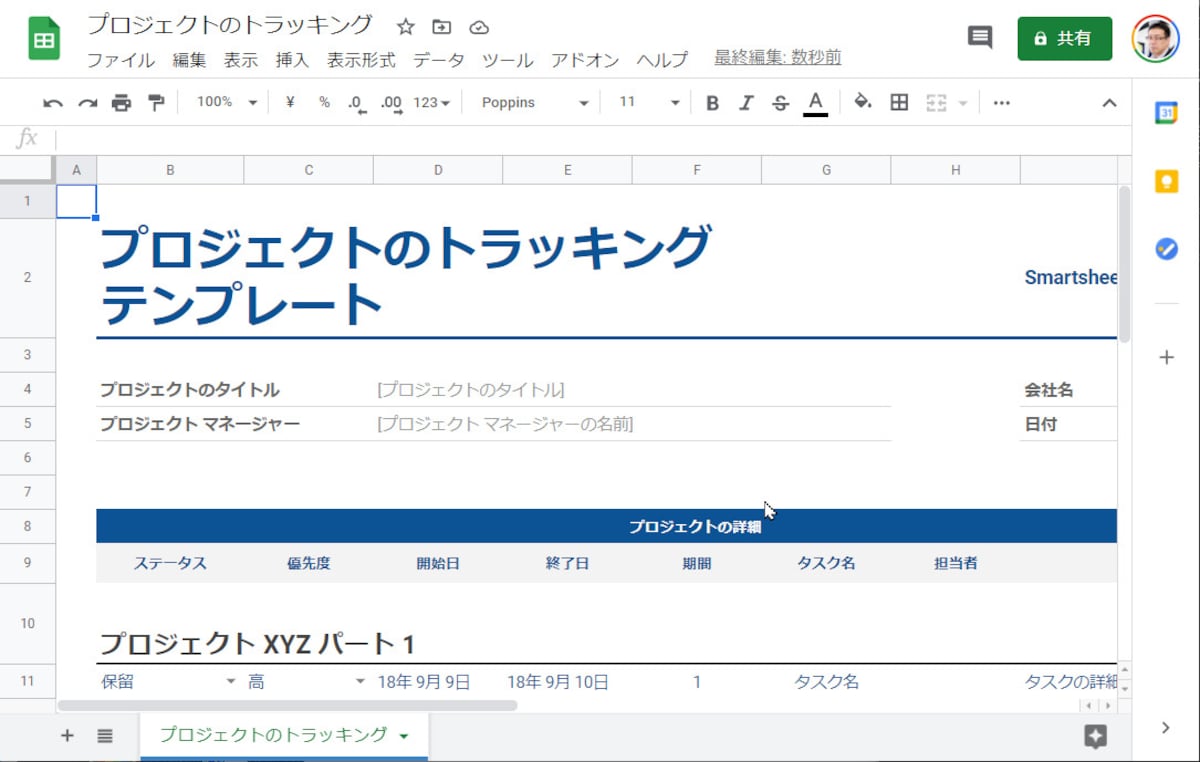
Task: Toggle strikethrough formatting
Action: [780, 102]
